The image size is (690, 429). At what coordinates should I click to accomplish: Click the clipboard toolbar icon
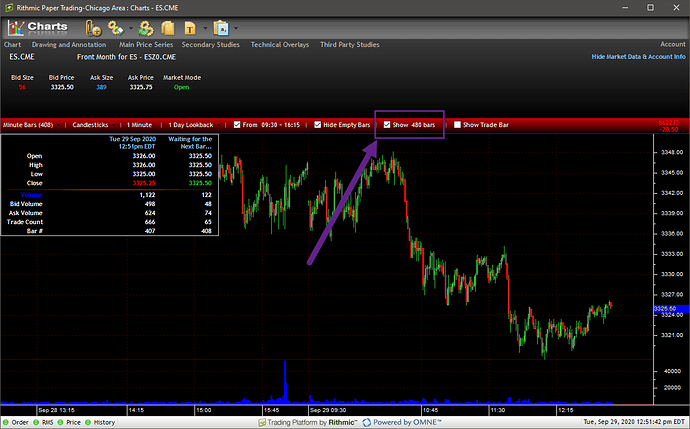click(x=221, y=28)
